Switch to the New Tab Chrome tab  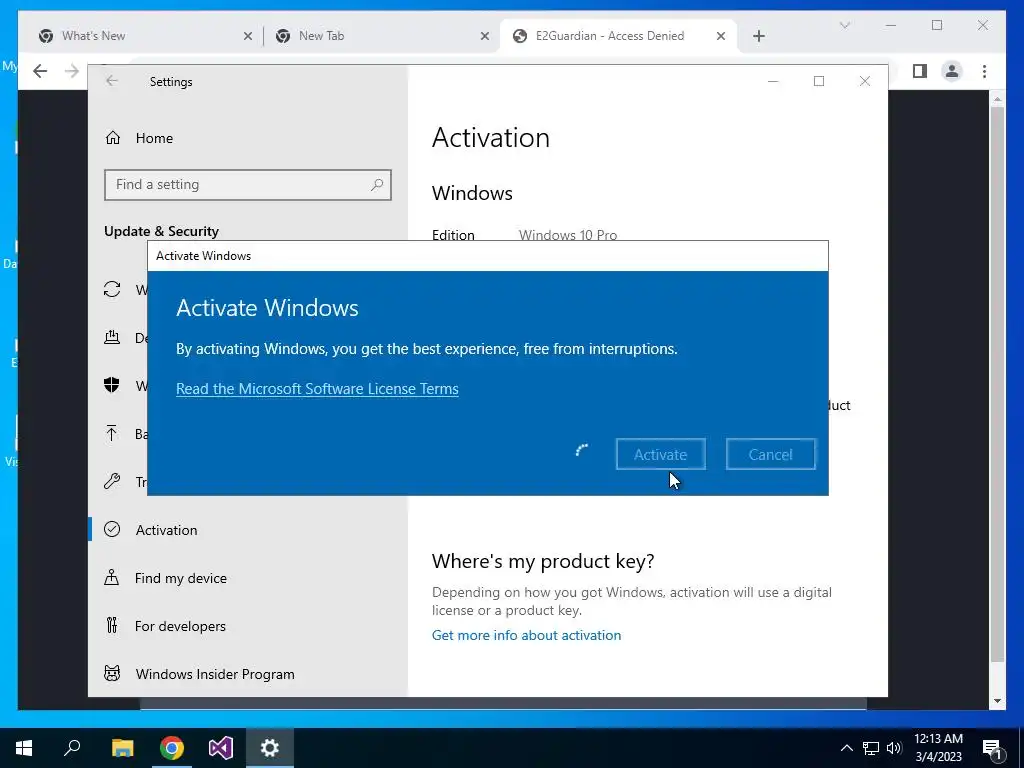[x=382, y=36]
